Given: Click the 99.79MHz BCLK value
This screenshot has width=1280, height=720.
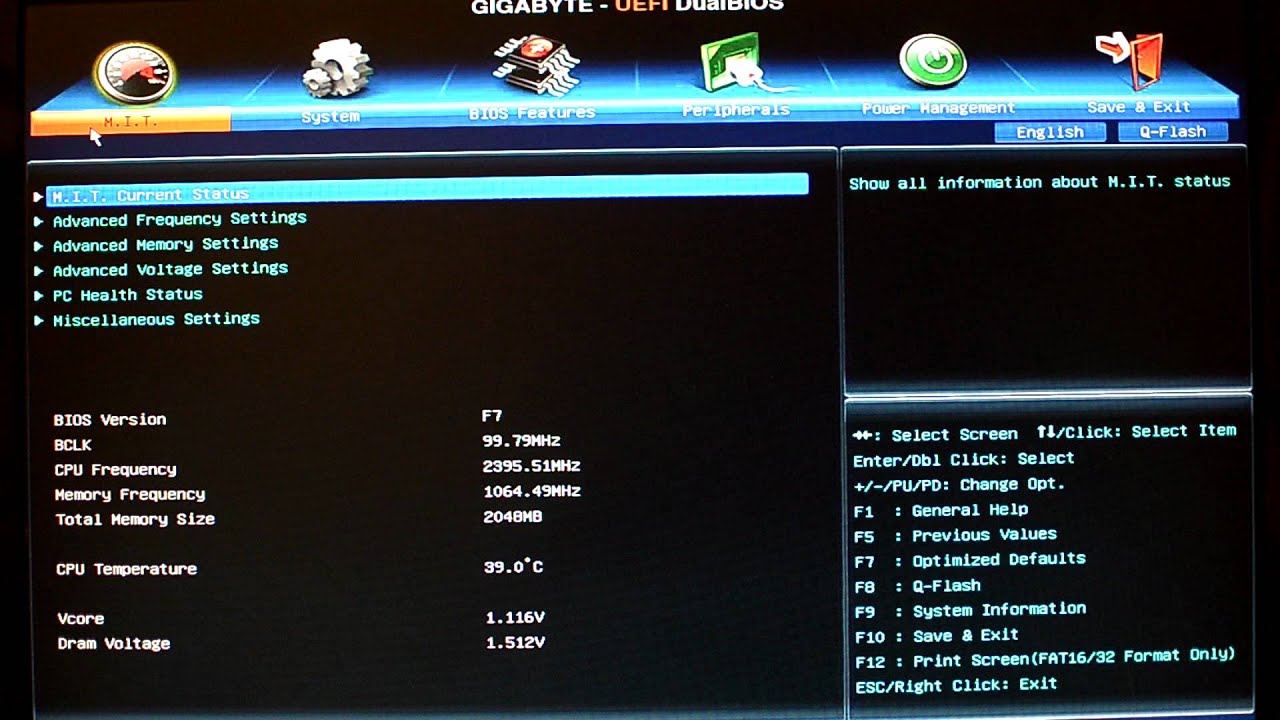Looking at the screenshot, I should 522,441.
